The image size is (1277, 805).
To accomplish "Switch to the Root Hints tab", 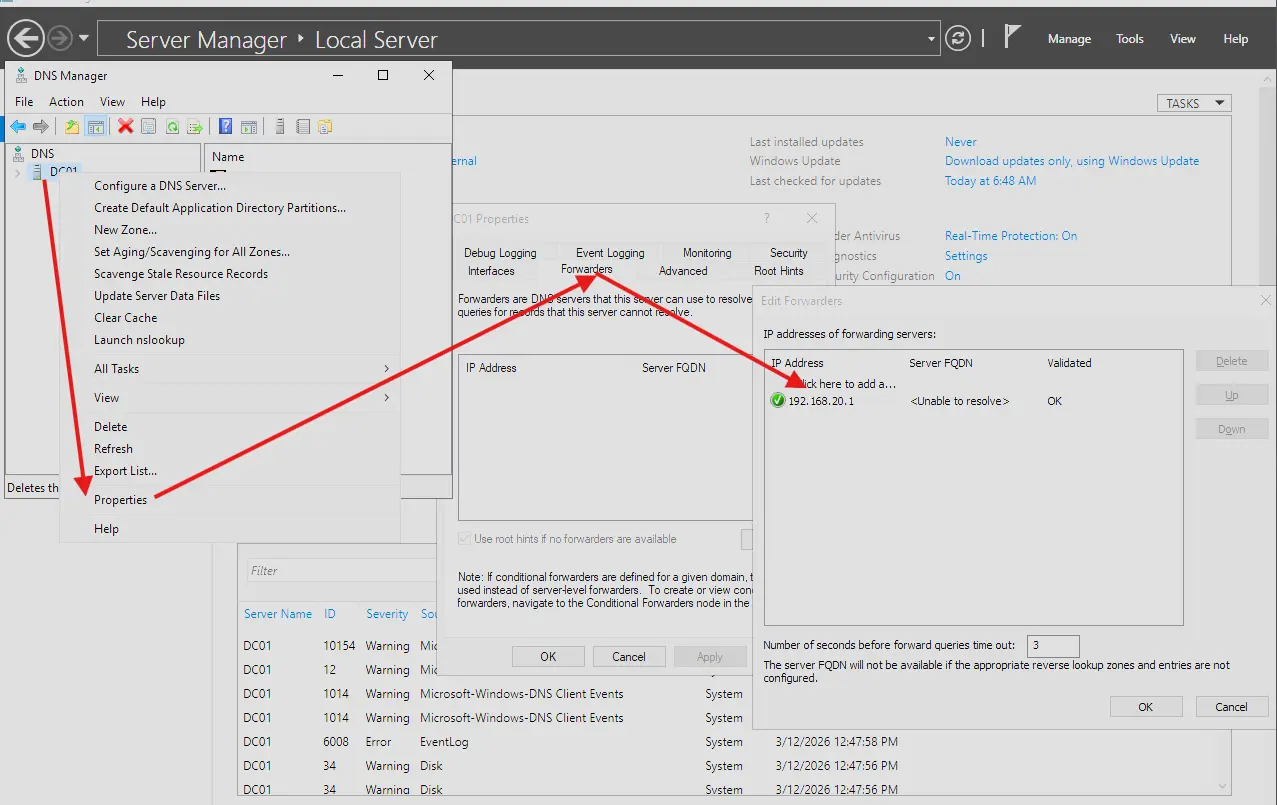I will tap(778, 271).
